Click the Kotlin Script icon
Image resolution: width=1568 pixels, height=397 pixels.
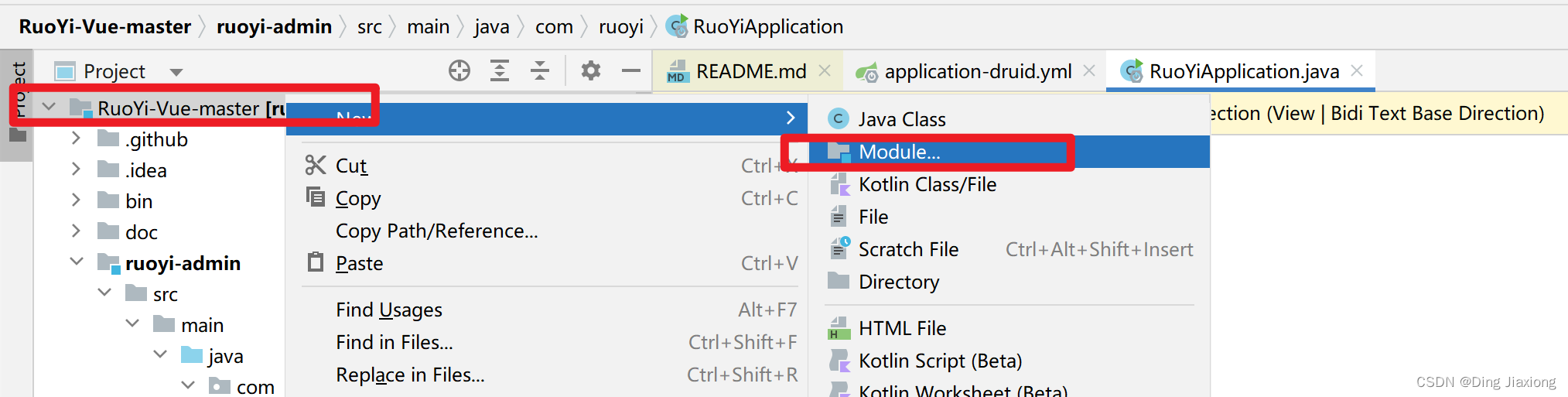coord(839,361)
